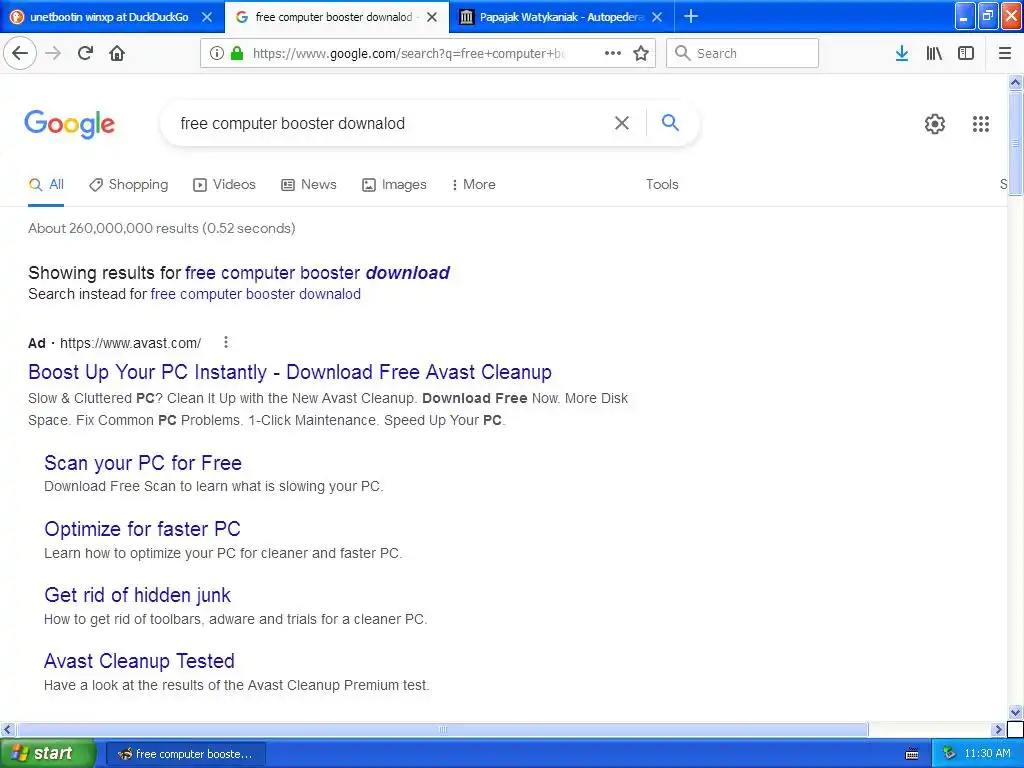The image size is (1024, 768).
Task: Click the forward navigation arrow
Action: pyautogui.click(x=53, y=53)
